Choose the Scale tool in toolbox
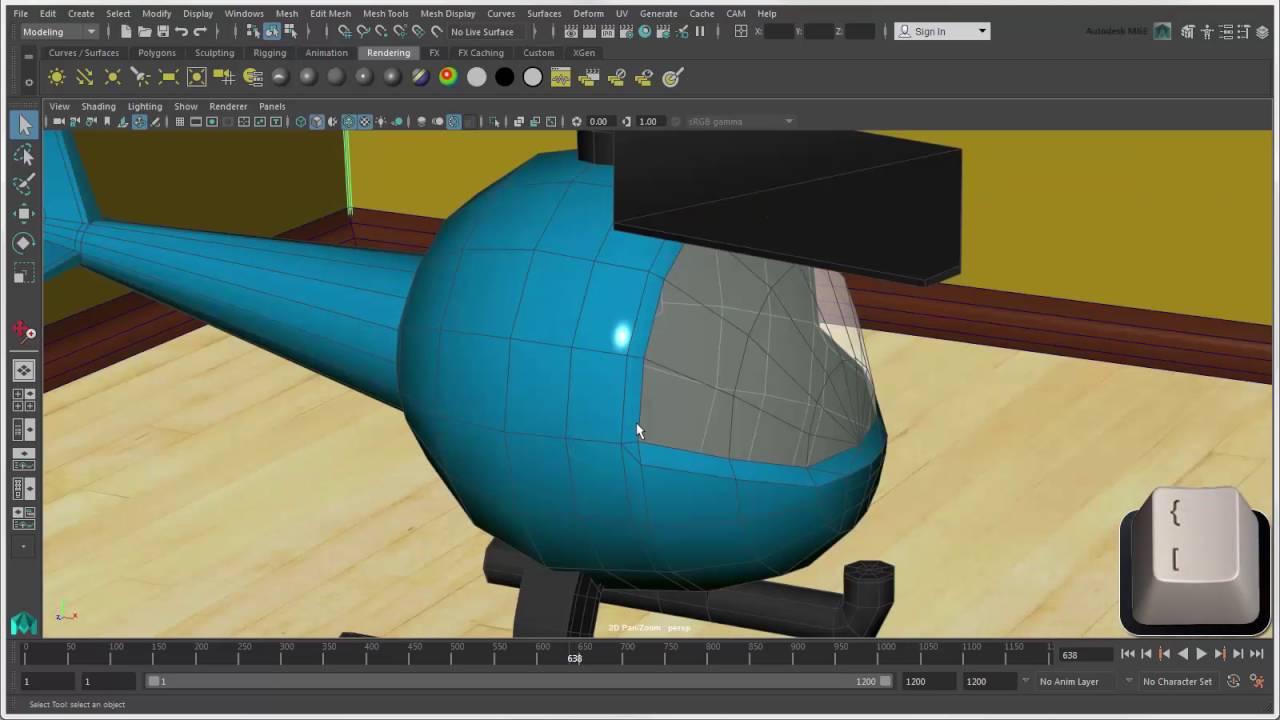Screen dimensions: 1280x720 24,273
